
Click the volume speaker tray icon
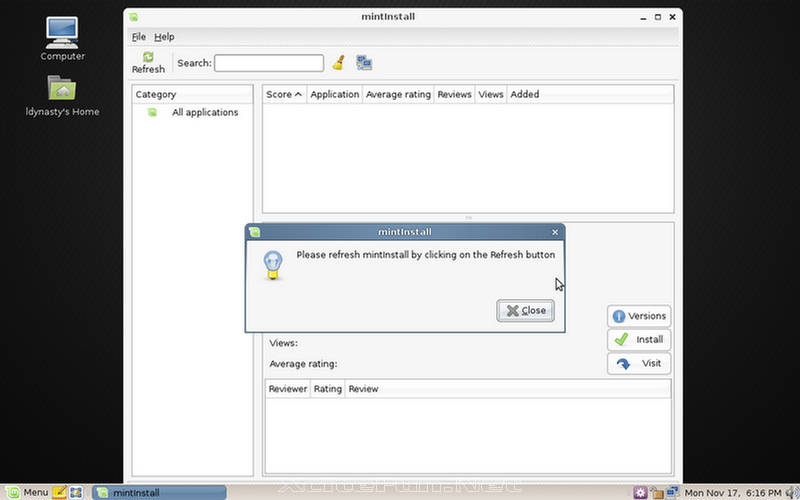tap(792, 493)
